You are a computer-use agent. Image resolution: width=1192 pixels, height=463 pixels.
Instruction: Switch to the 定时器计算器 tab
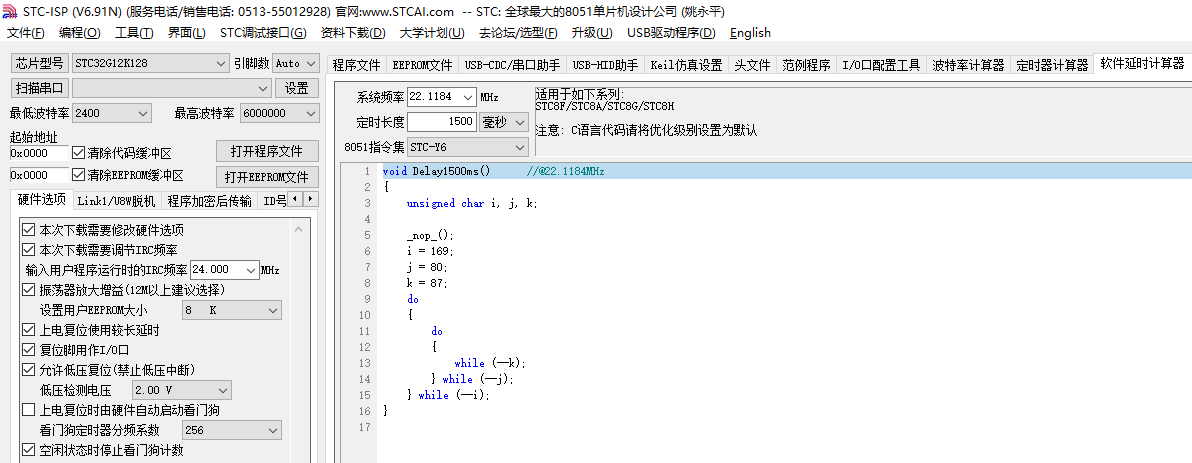pos(1052,65)
